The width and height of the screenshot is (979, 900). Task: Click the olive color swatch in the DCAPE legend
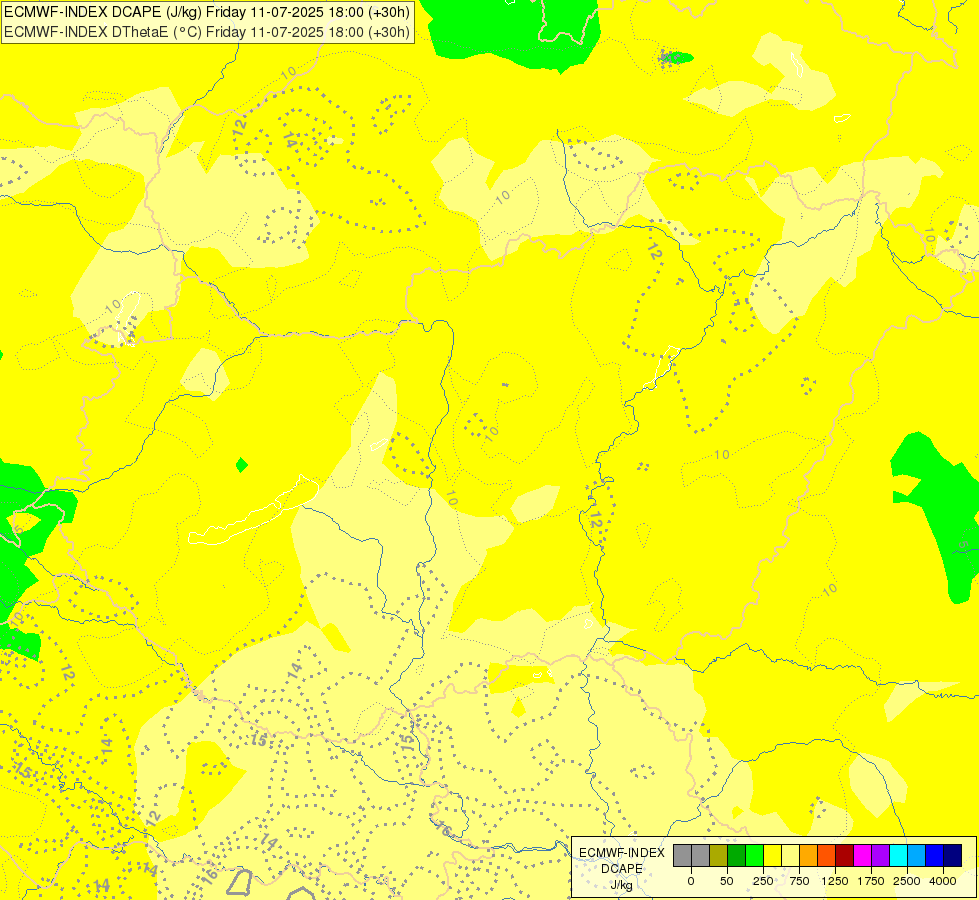[719, 855]
